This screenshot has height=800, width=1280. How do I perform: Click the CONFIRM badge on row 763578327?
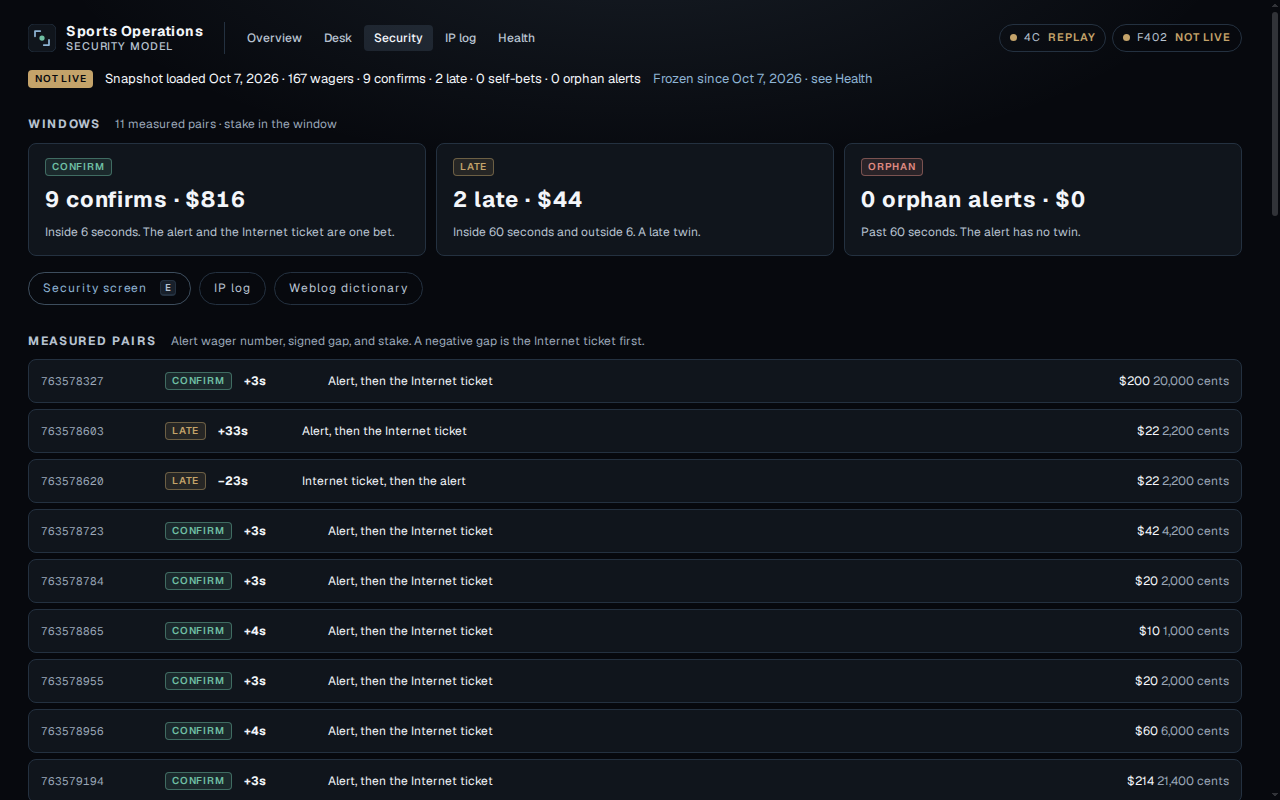pyautogui.click(x=198, y=381)
